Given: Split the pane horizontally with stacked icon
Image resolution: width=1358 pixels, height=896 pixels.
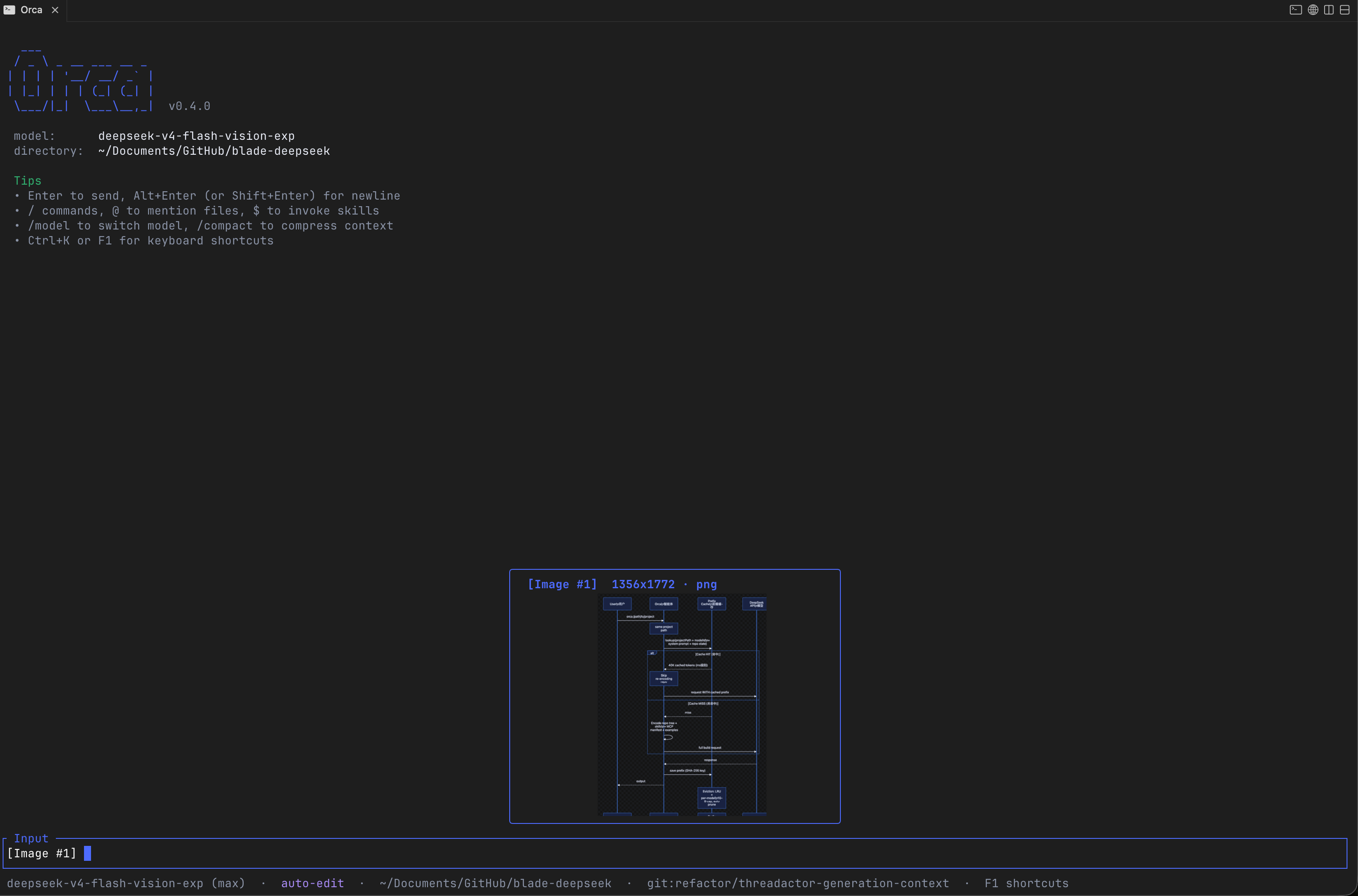Looking at the screenshot, I should click(x=1345, y=10).
